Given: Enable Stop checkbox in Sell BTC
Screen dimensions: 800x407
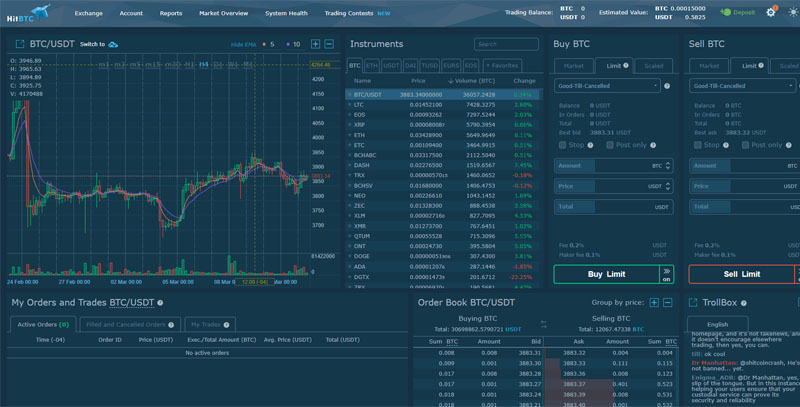Looking at the screenshot, I should pos(697,145).
